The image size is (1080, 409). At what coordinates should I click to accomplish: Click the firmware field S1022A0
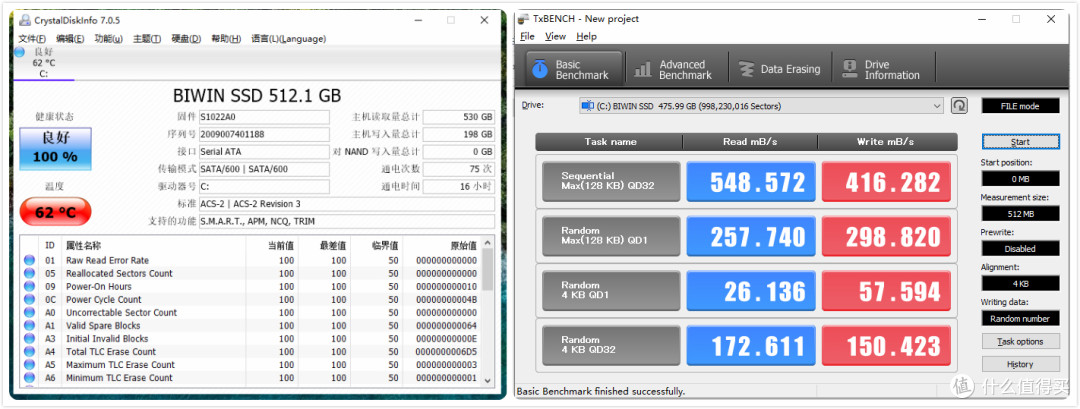click(264, 117)
